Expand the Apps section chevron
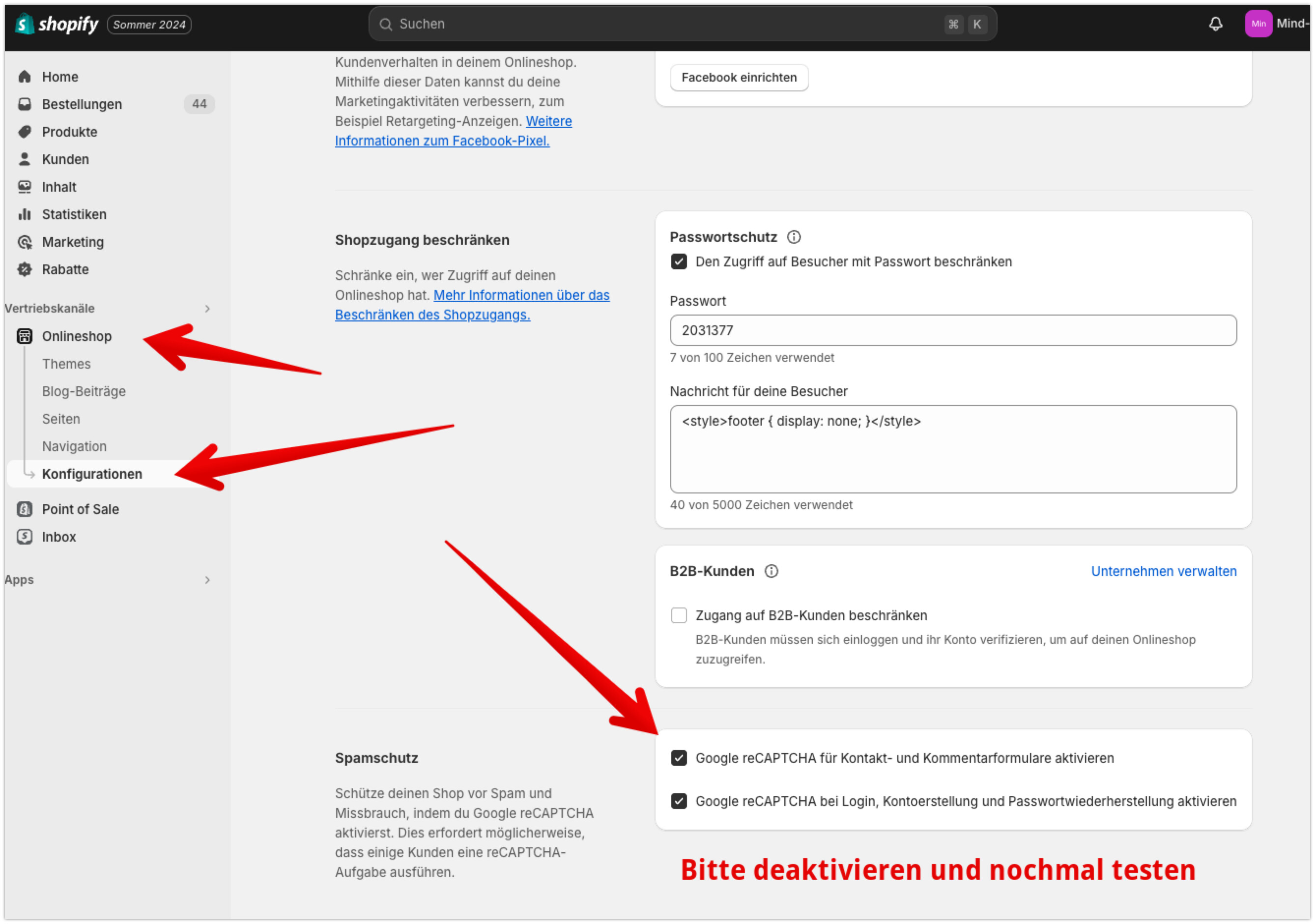The width and height of the screenshot is (1315, 924). tap(207, 580)
